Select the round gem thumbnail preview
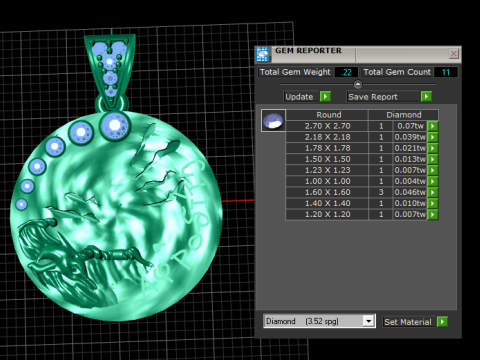The image size is (480, 360). click(273, 121)
